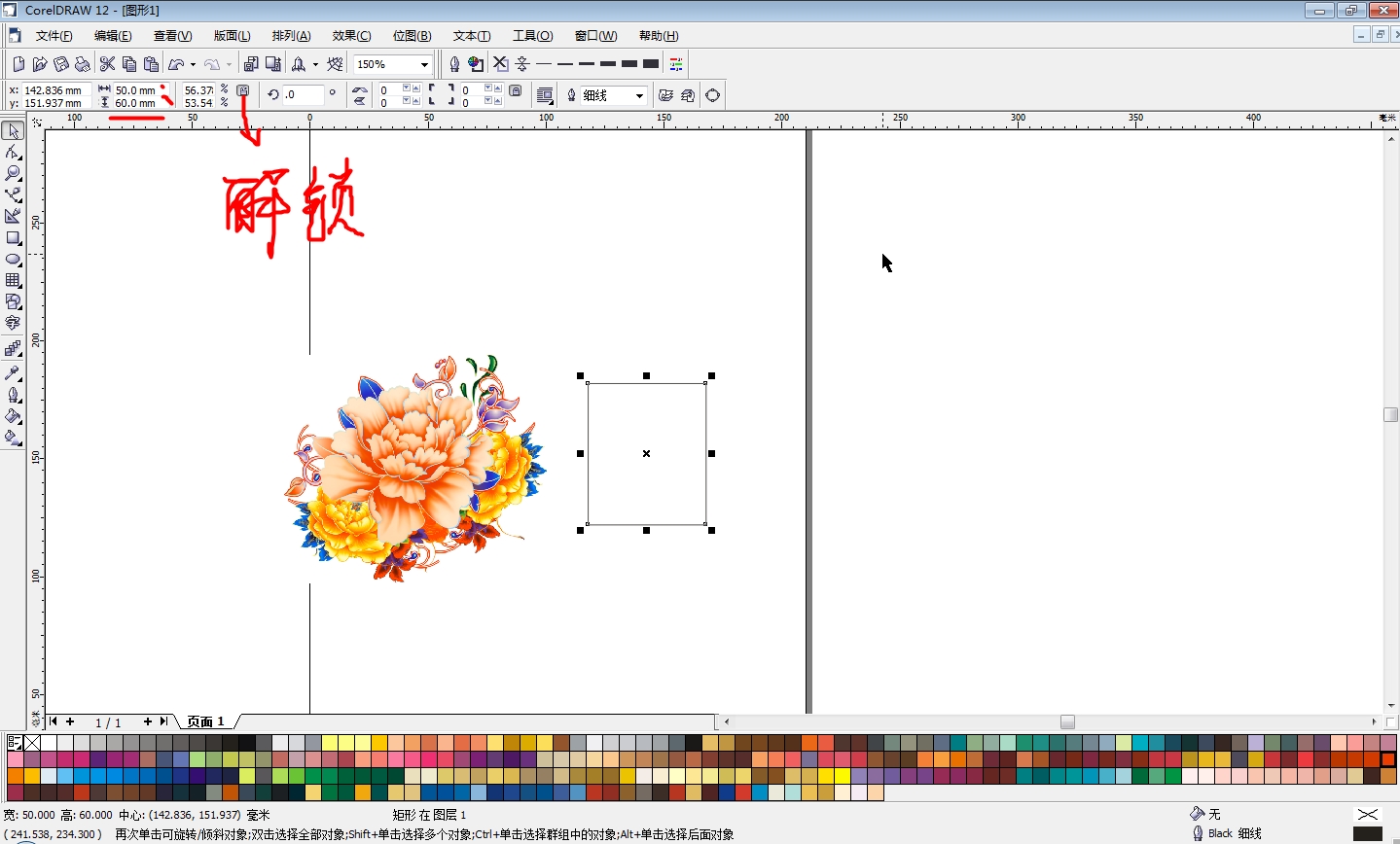Viewport: 1400px width, 844px height.
Task: Send the object to back
Action: tap(689, 95)
